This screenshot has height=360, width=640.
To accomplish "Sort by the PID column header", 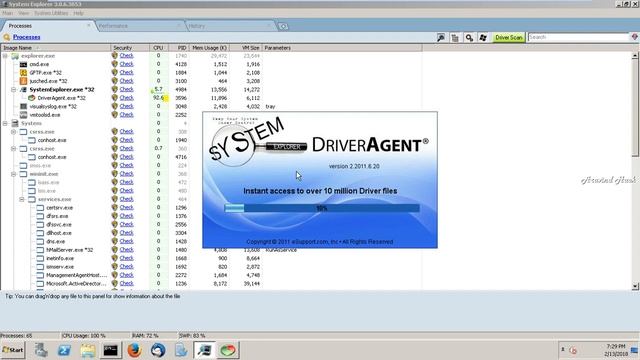I will click(x=179, y=48).
